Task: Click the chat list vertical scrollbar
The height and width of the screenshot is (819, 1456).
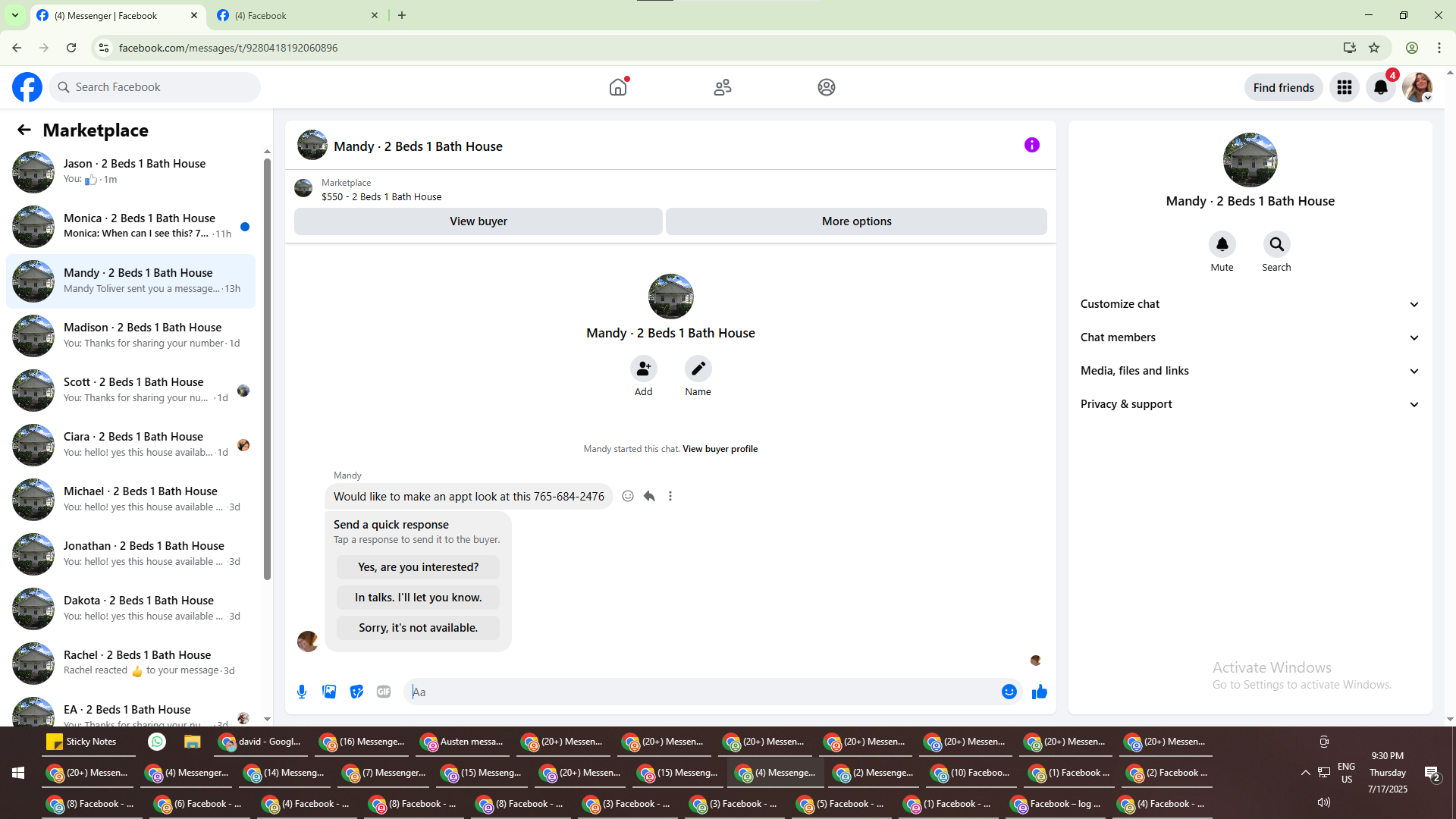Action: tap(267, 368)
